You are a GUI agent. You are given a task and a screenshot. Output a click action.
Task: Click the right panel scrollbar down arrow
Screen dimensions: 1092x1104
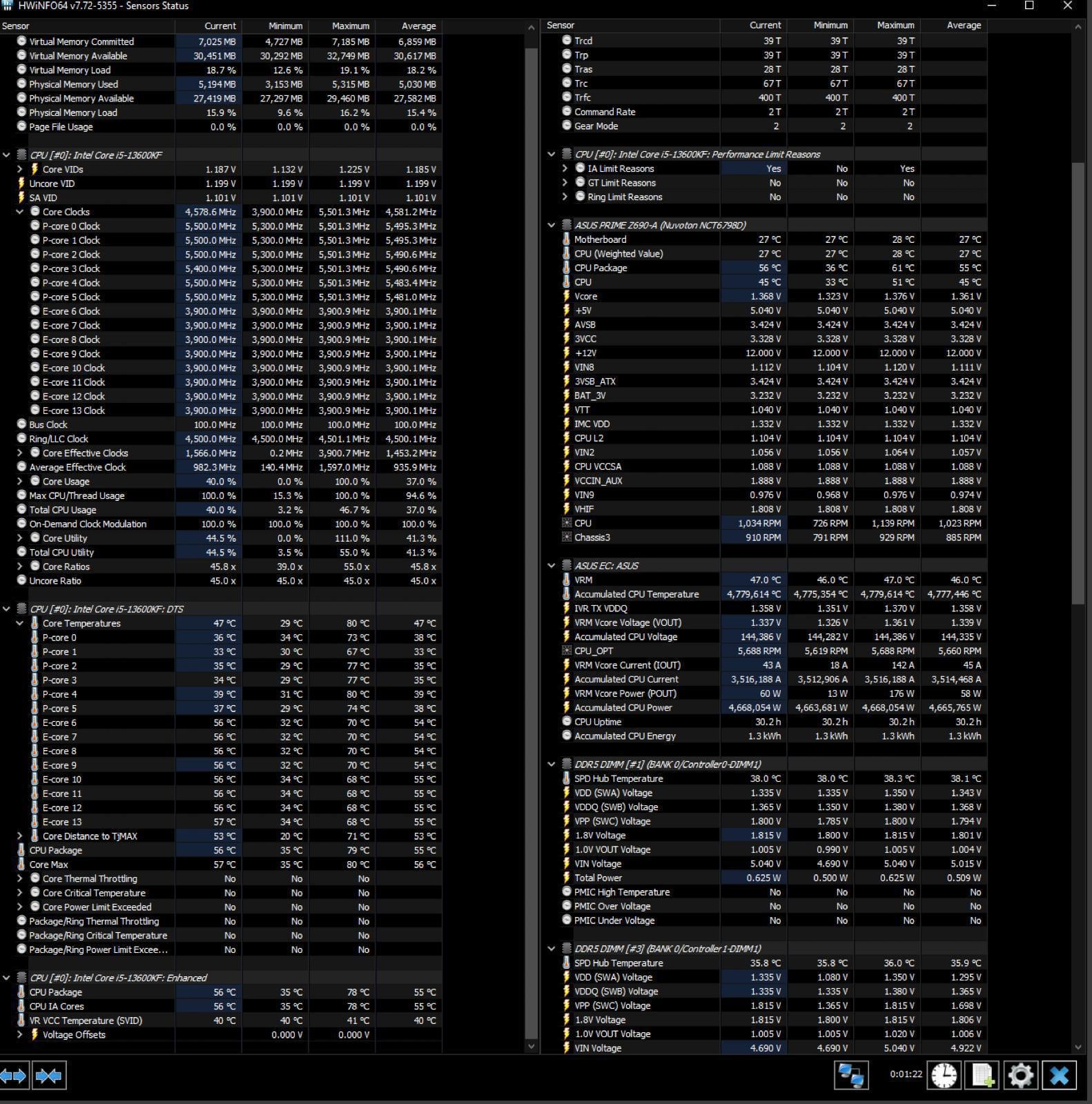[x=1078, y=1047]
